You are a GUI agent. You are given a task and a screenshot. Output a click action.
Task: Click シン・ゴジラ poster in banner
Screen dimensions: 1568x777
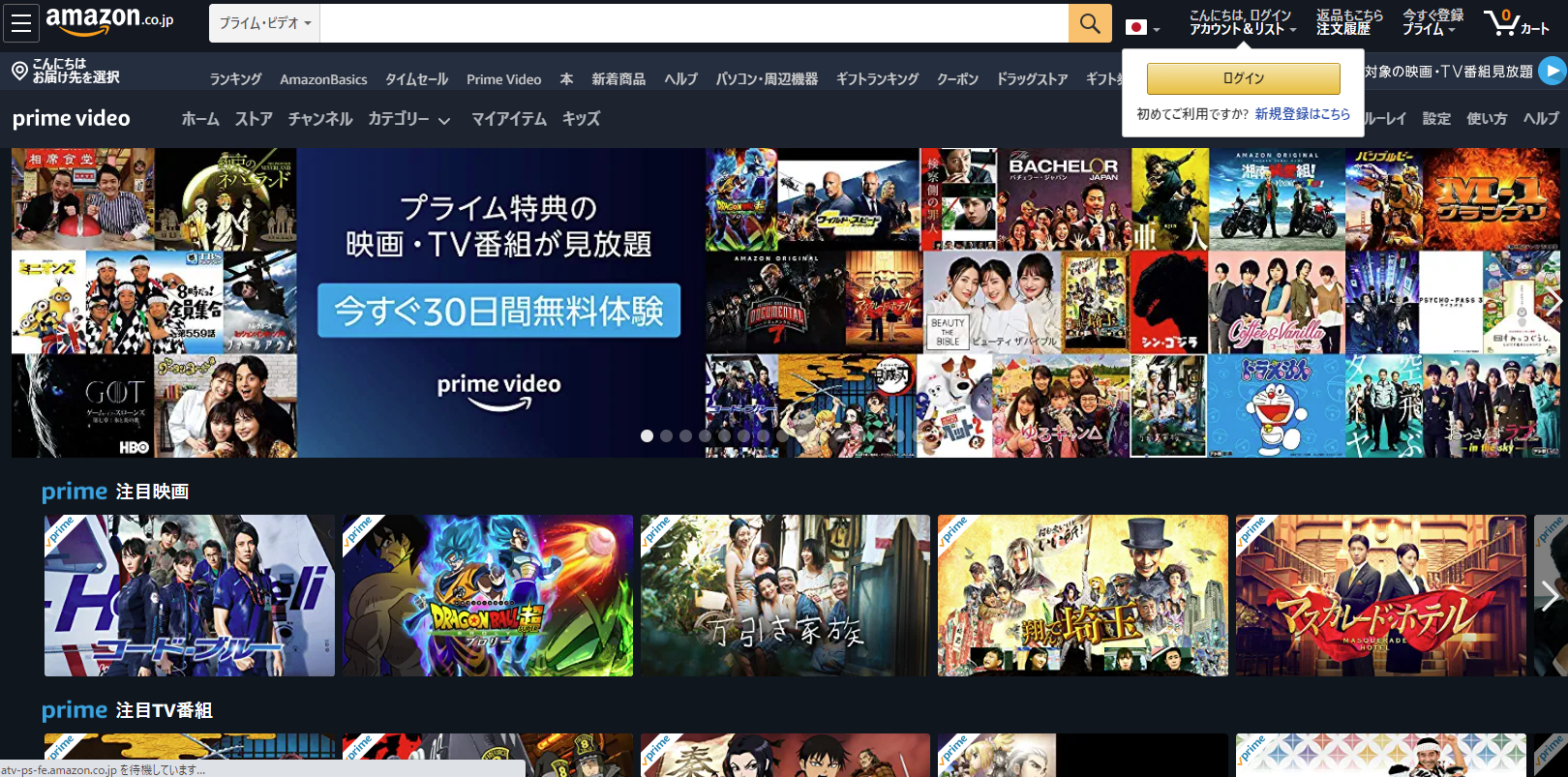click(x=1169, y=302)
